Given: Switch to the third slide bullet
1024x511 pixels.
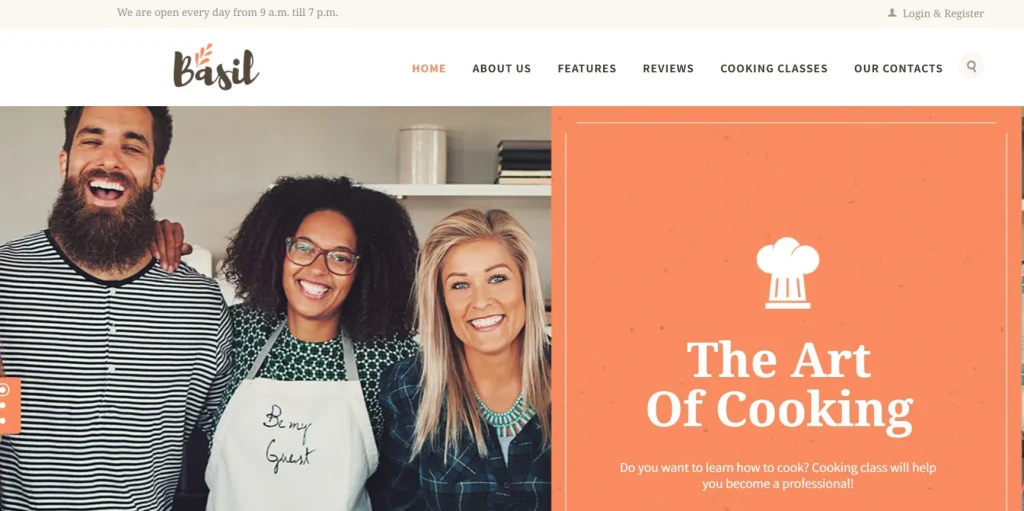Looking at the screenshot, I should coord(3,420).
